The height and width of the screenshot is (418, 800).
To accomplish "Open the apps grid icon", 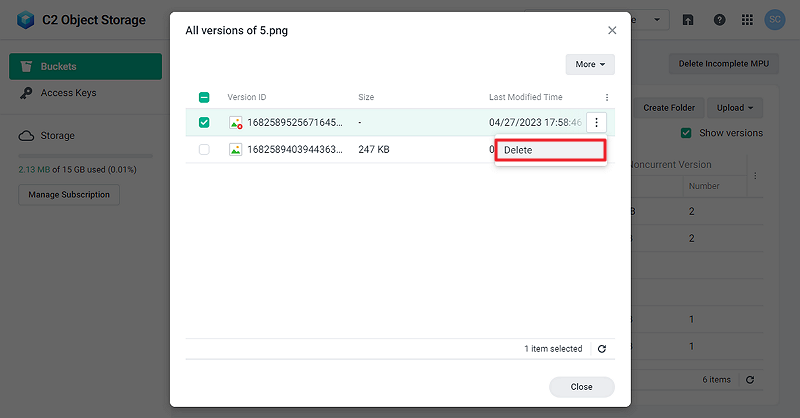I will pos(747,20).
